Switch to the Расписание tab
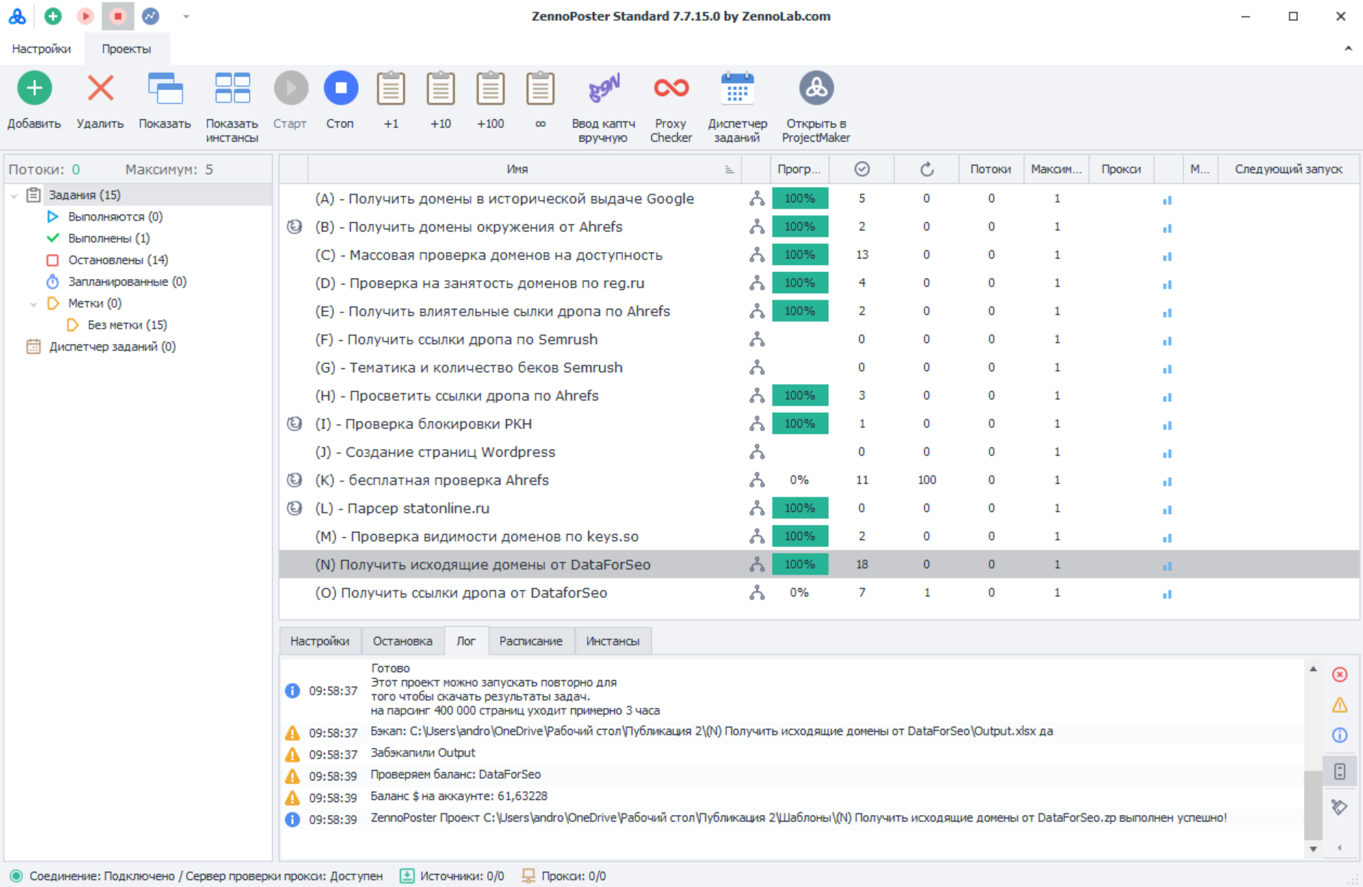 [x=531, y=641]
